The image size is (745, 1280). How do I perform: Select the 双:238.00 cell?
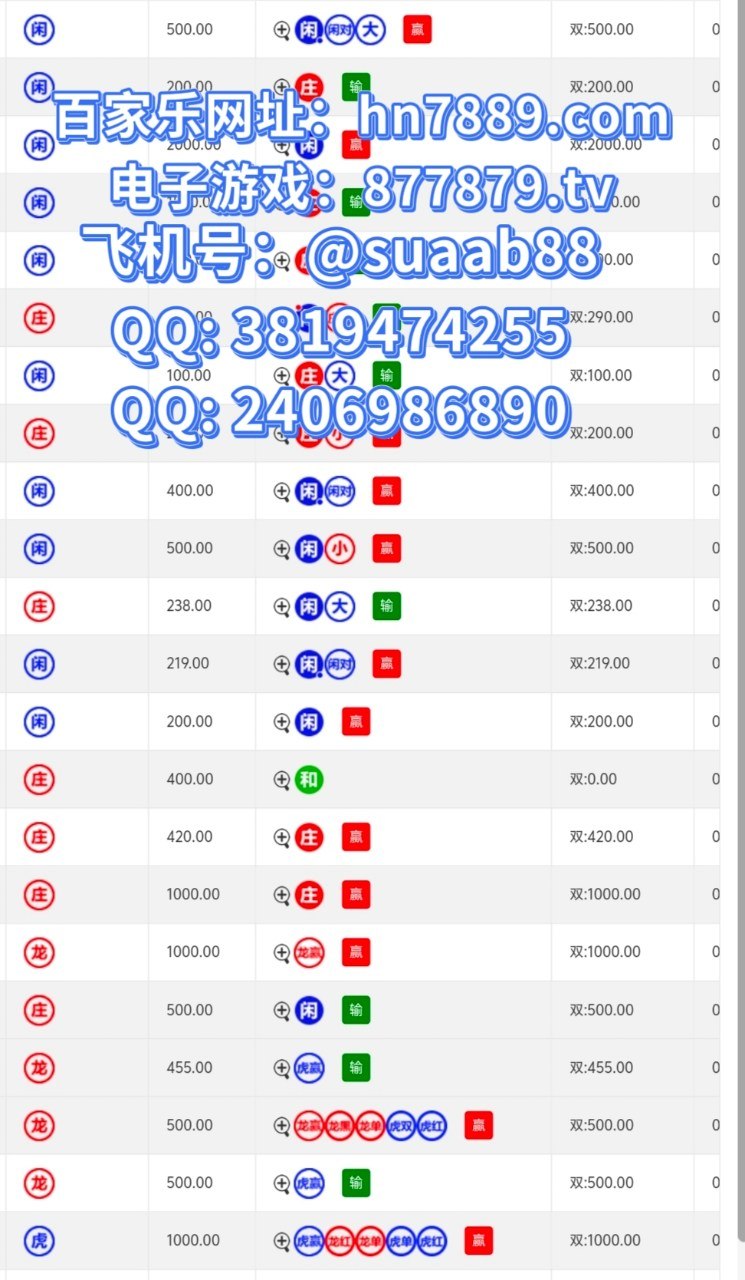point(600,606)
